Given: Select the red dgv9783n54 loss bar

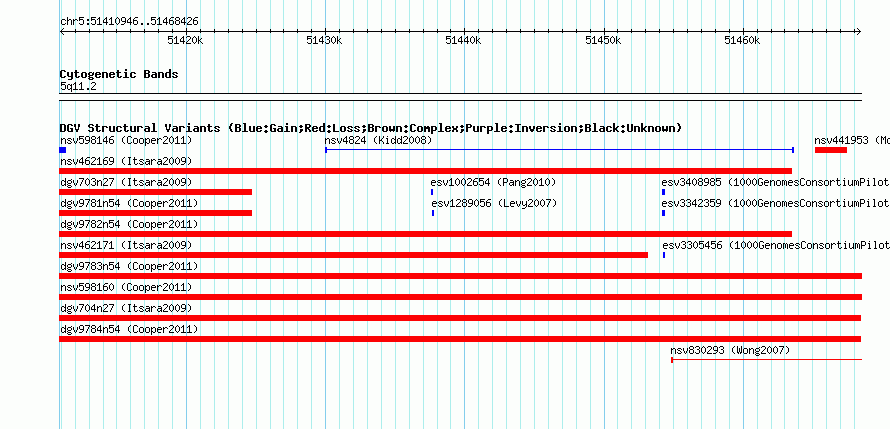Looking at the screenshot, I should coord(461,276).
